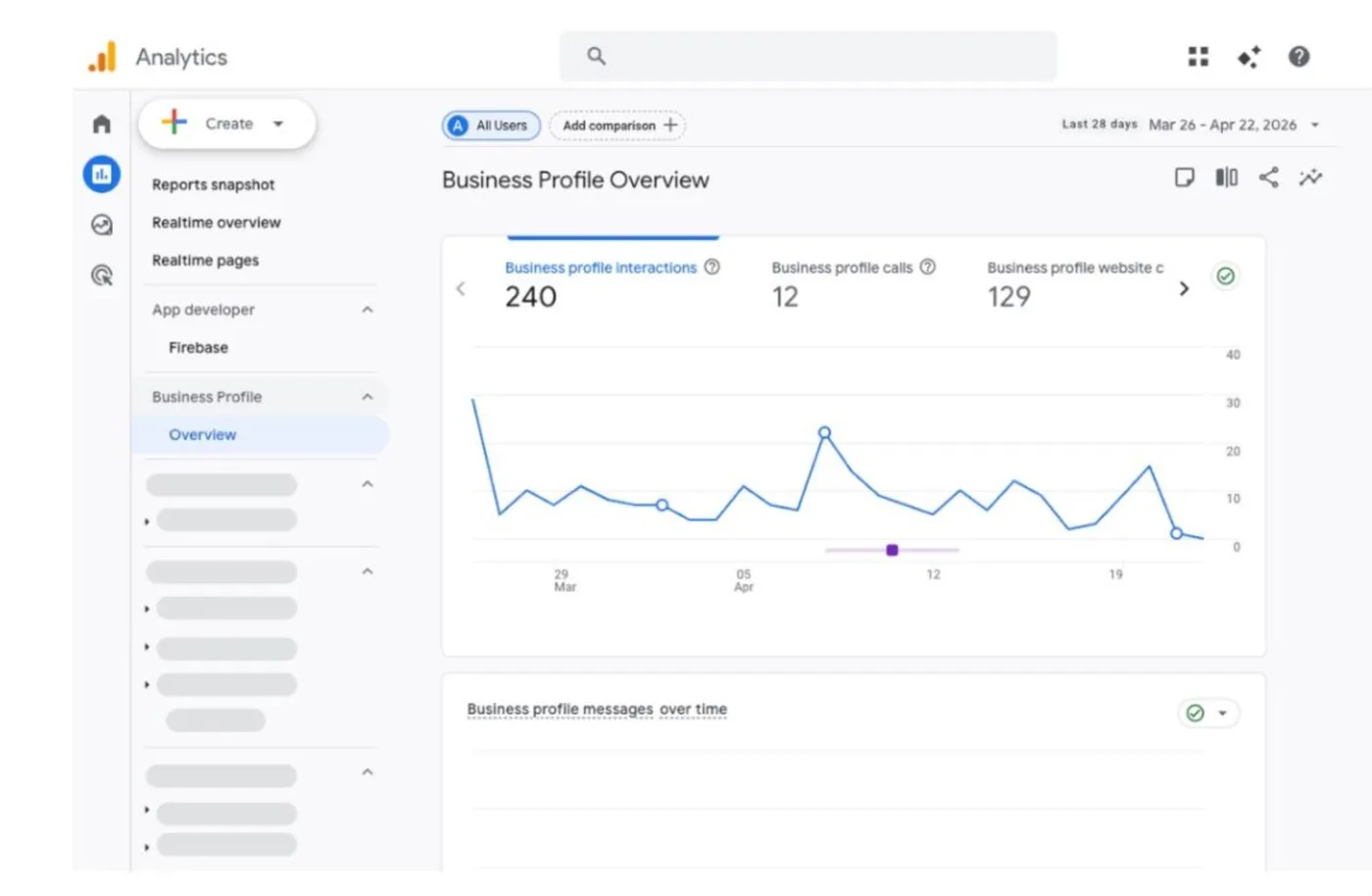Click Add comparison button
Screen dimensions: 1372x896
[618, 125]
